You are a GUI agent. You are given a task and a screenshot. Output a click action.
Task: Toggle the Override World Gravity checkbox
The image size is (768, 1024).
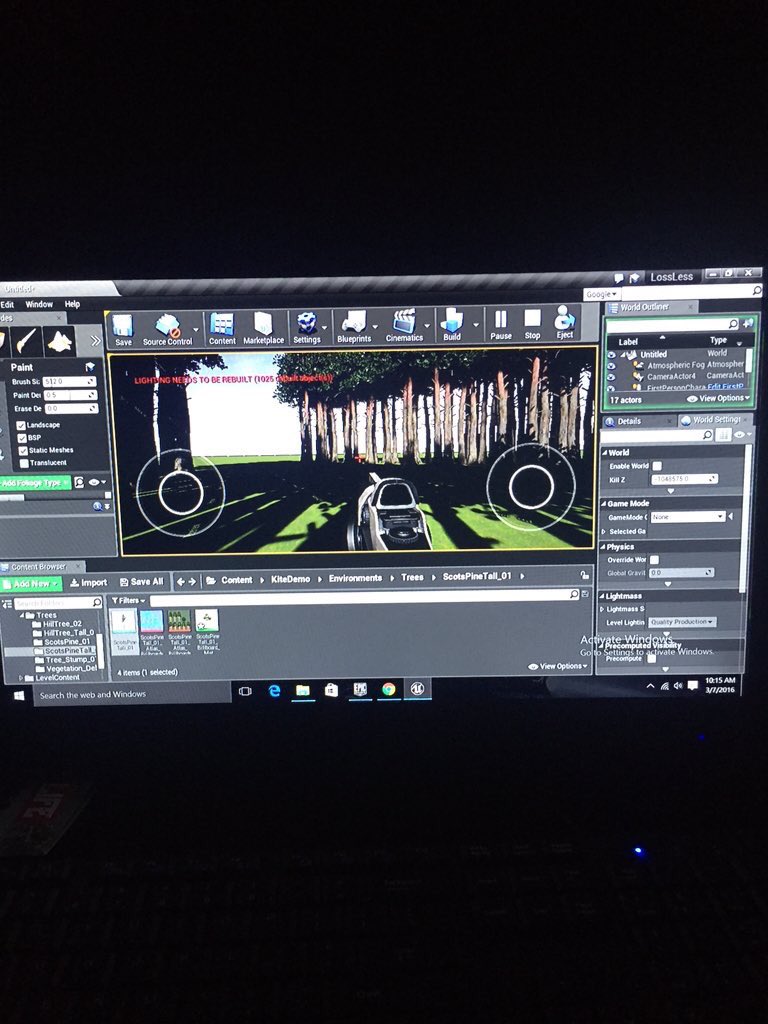pos(654,560)
